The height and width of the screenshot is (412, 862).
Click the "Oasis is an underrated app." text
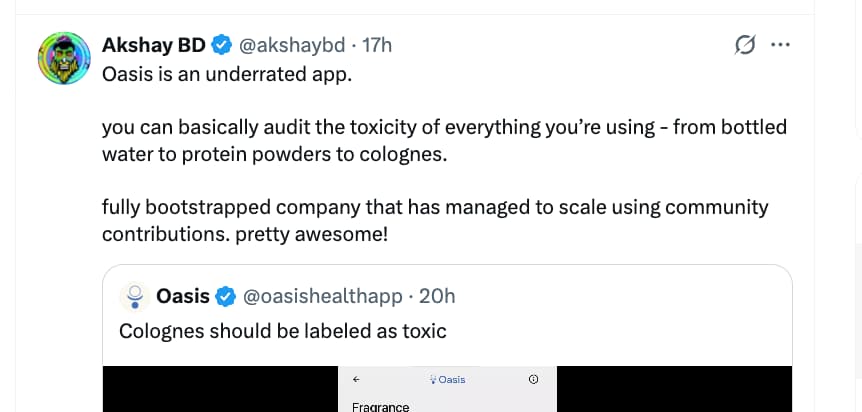[227, 75]
